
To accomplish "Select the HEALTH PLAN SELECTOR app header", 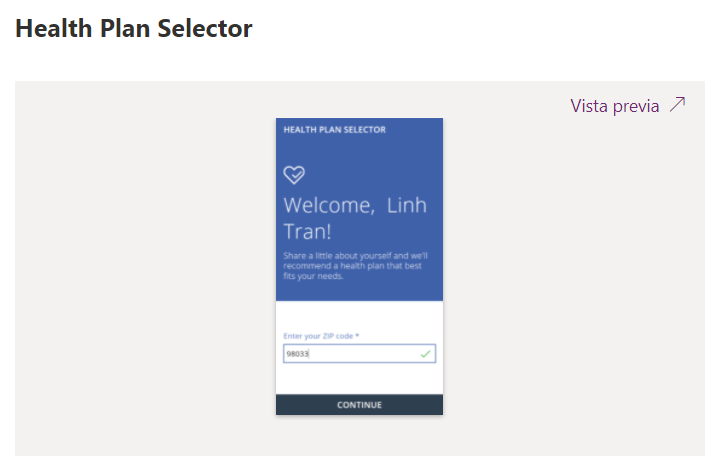I will pos(334,130).
